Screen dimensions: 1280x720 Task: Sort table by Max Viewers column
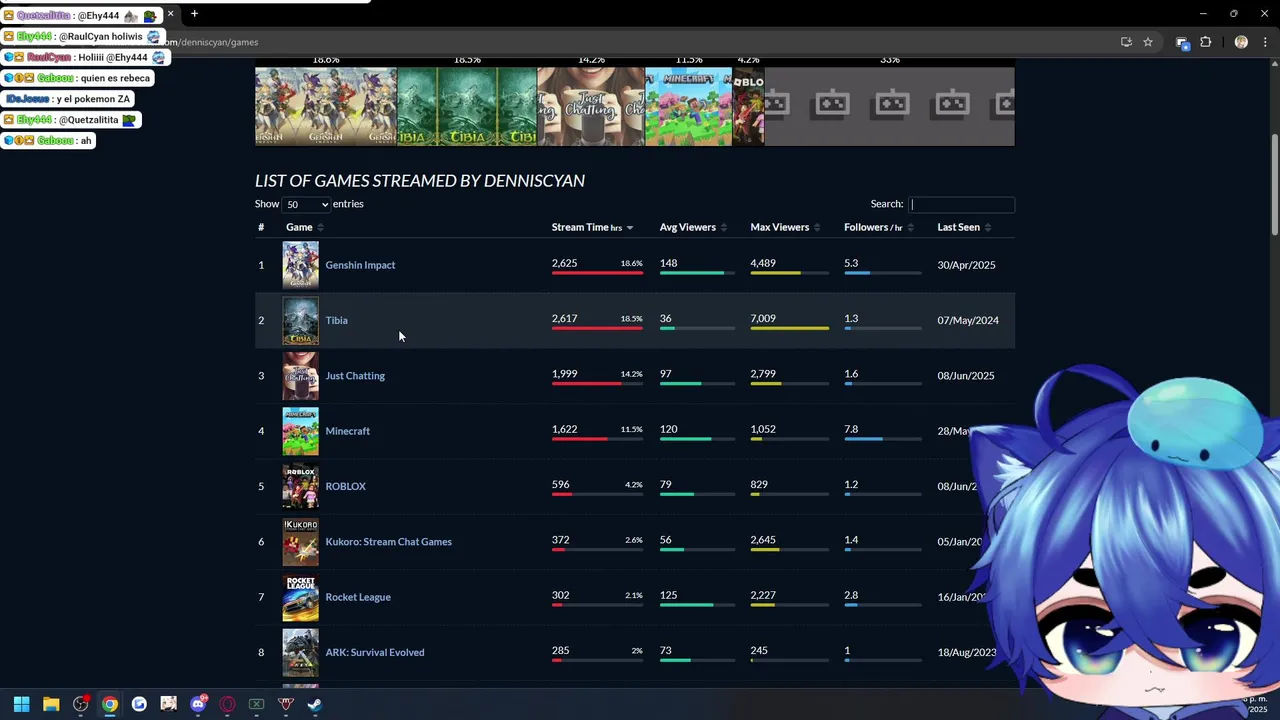click(785, 227)
